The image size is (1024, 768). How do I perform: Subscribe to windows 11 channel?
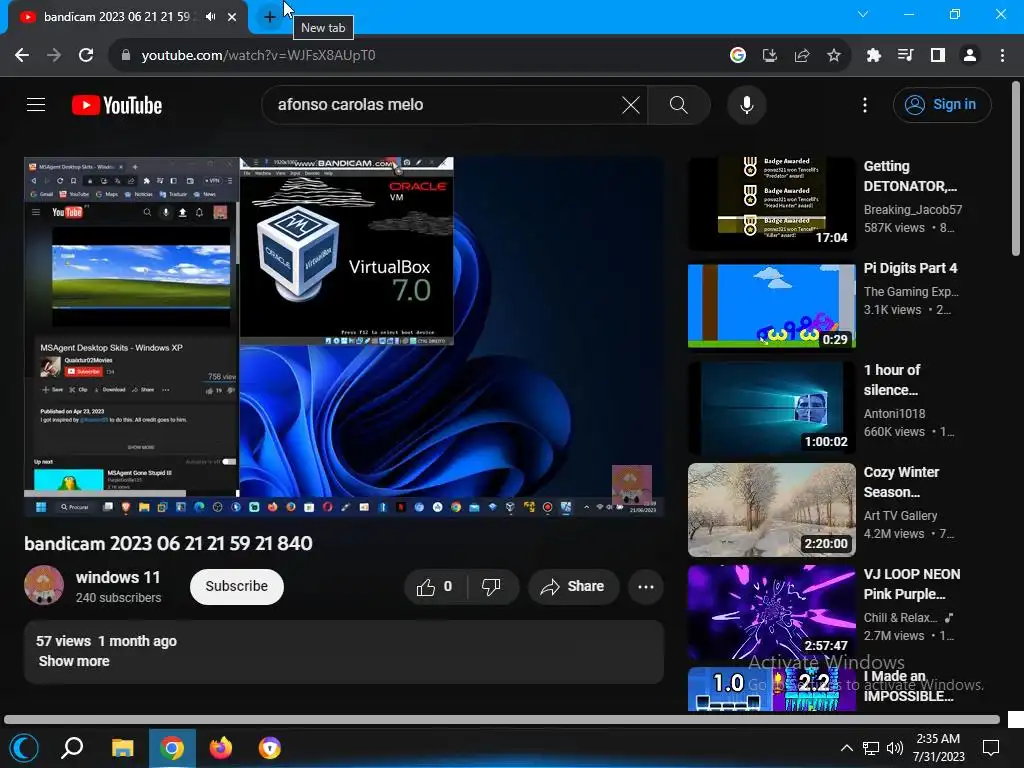tap(236, 586)
